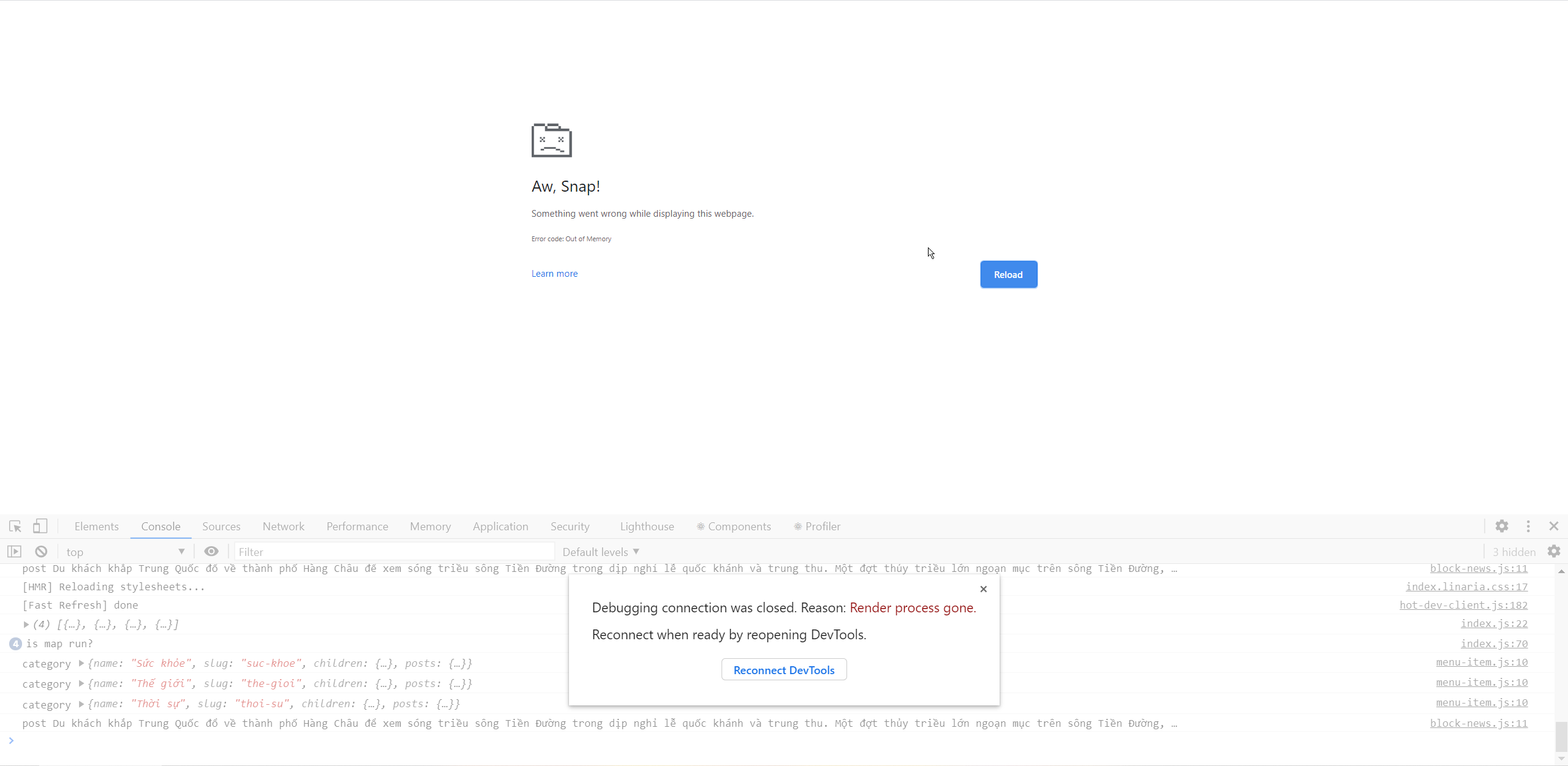Expand the Thế giới category object
Screen dimensions: 1568x766
click(81, 683)
